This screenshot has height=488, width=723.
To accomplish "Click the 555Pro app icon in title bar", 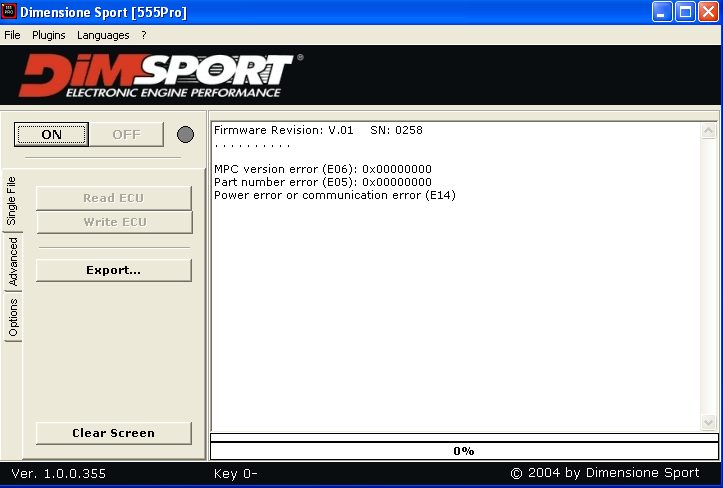I will coord(12,12).
